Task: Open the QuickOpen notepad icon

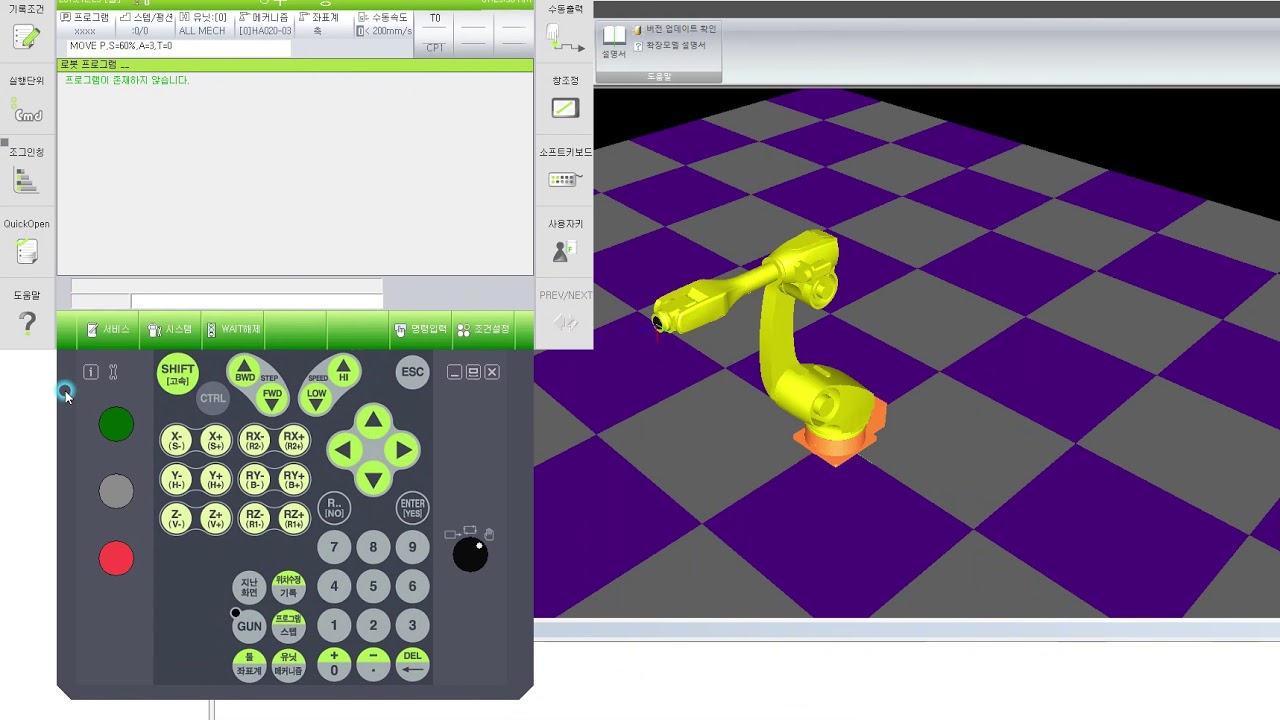Action: tap(27, 252)
